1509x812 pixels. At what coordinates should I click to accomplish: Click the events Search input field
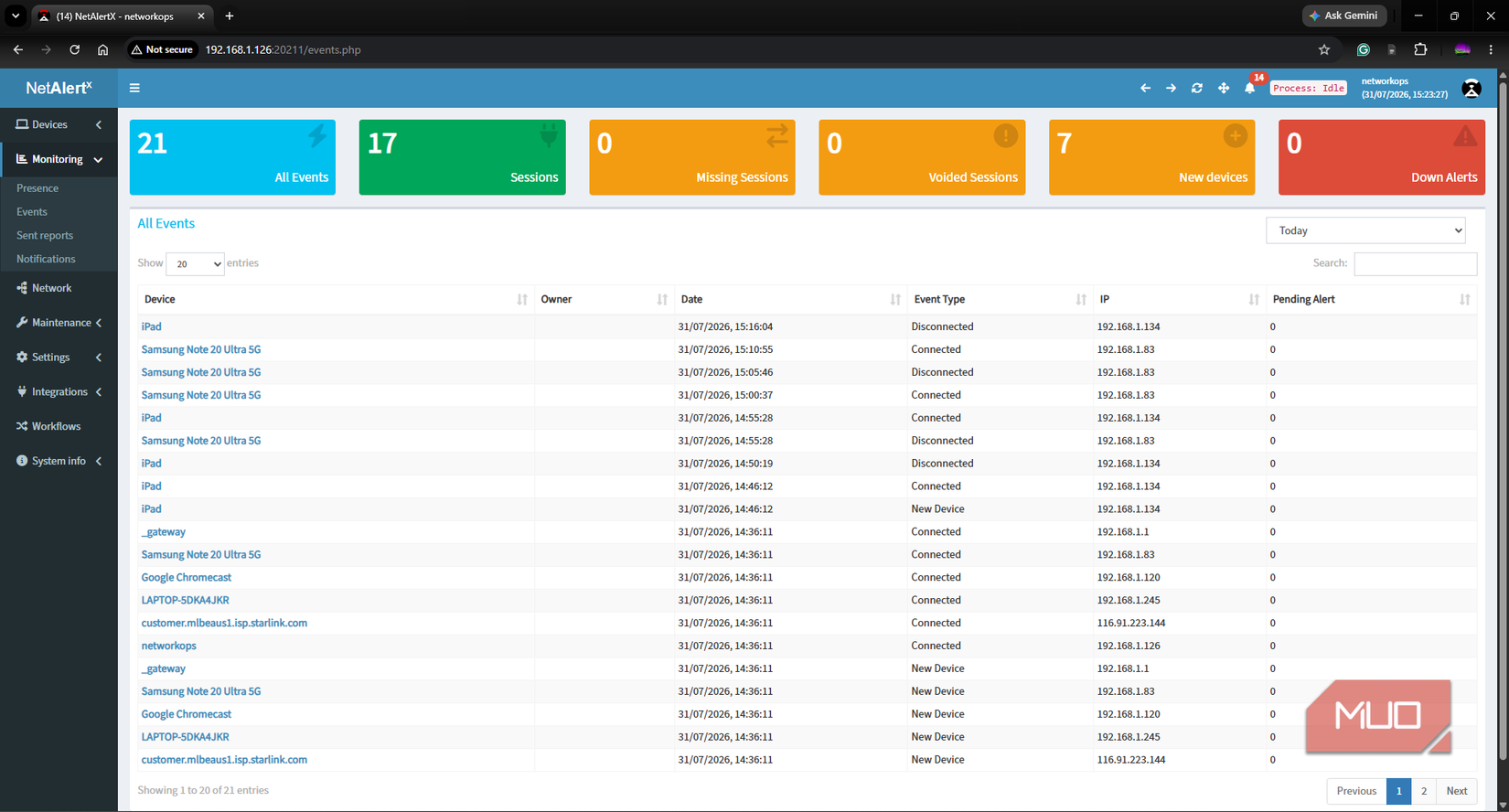pos(1415,263)
